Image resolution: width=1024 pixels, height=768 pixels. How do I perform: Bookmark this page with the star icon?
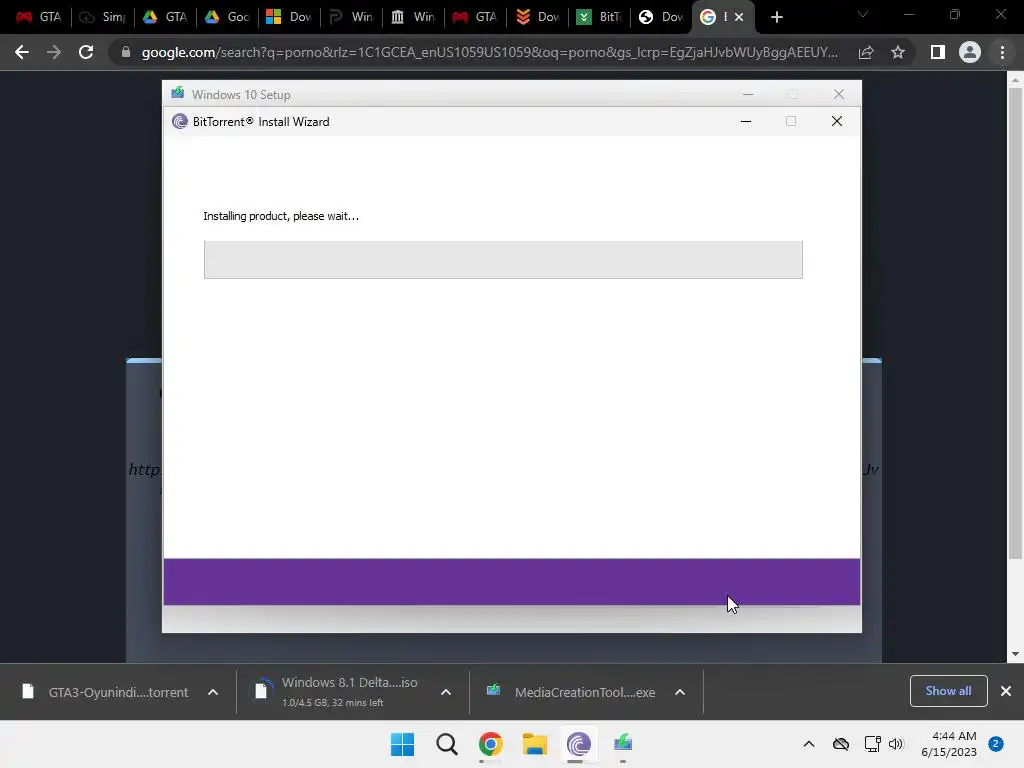[x=898, y=52]
